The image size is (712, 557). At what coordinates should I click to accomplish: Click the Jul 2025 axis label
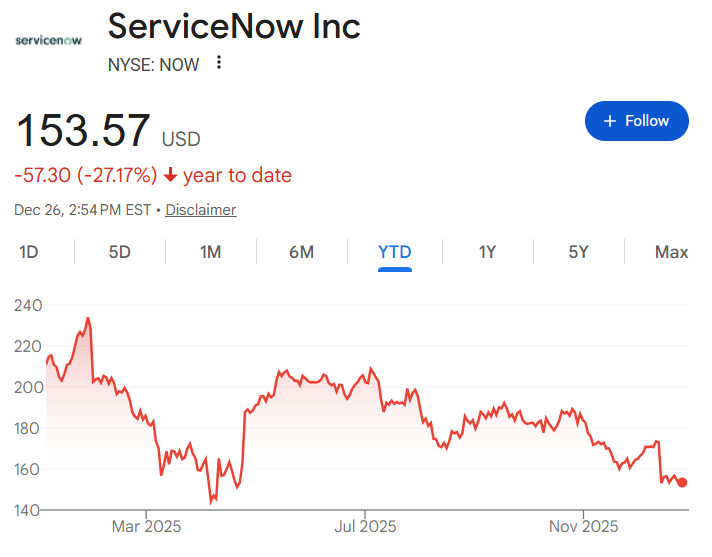364,526
